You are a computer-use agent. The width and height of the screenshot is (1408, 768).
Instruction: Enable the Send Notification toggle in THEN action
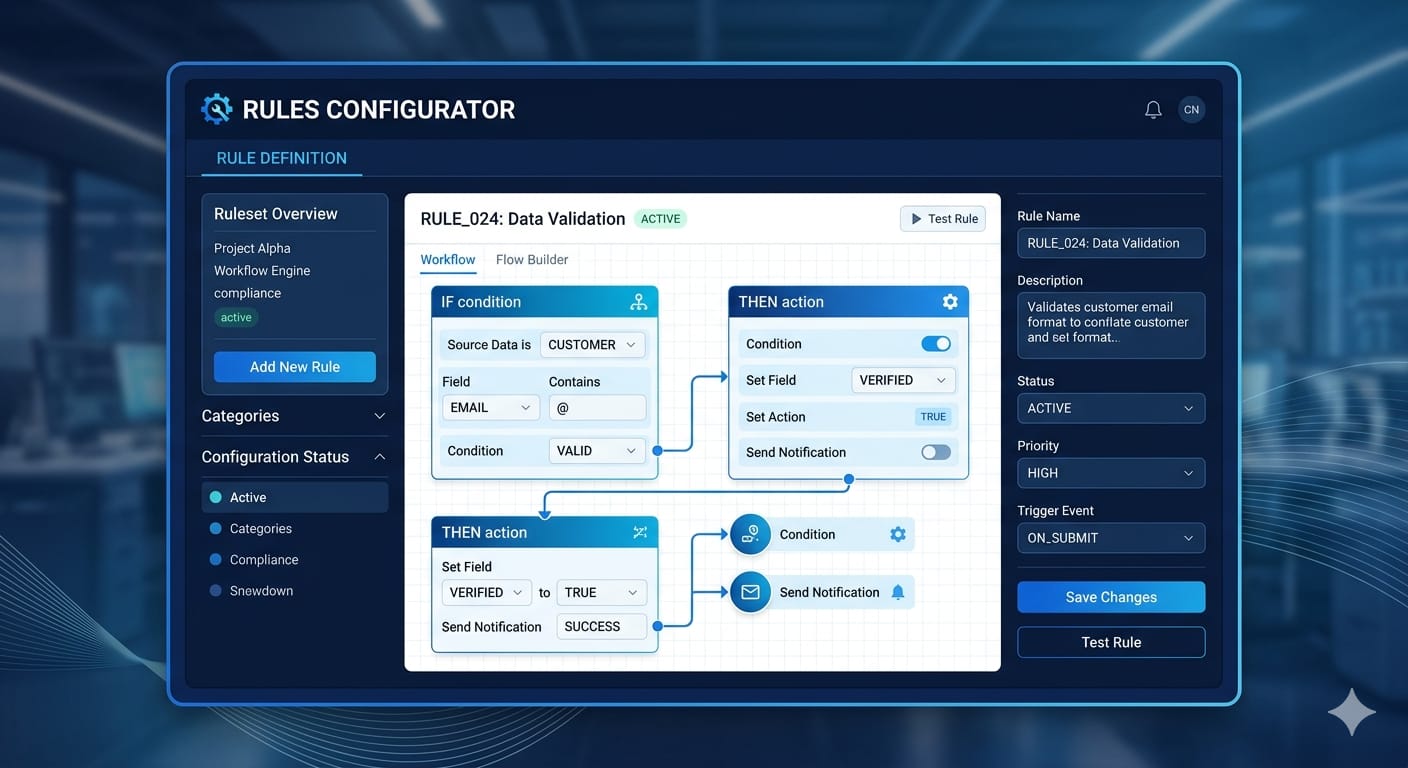pos(935,452)
